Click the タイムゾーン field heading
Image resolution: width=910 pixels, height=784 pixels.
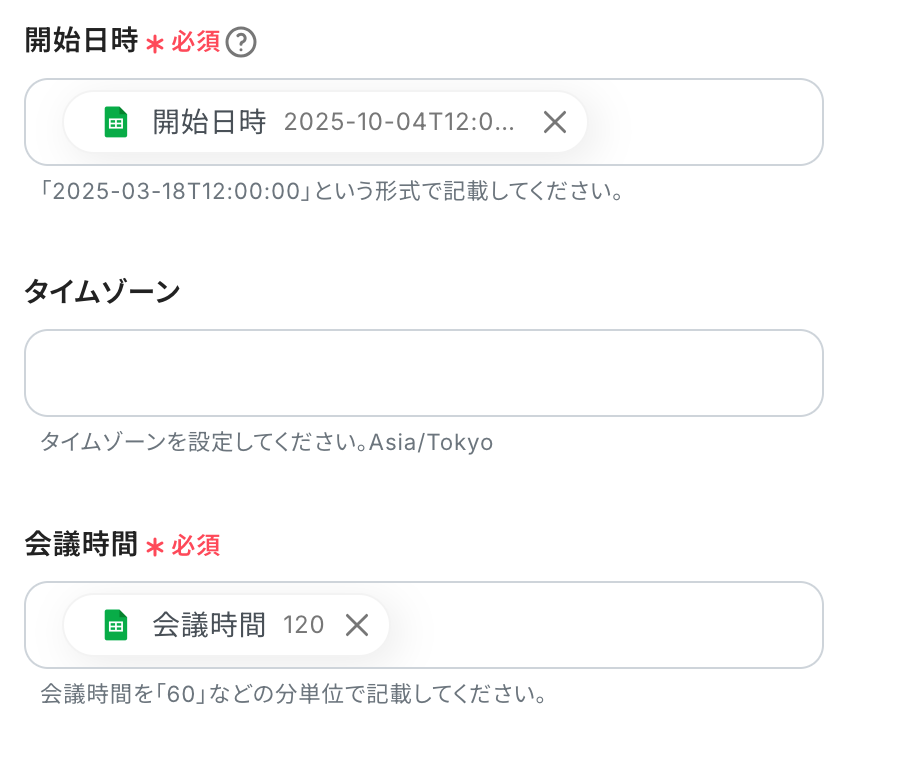[x=102, y=291]
